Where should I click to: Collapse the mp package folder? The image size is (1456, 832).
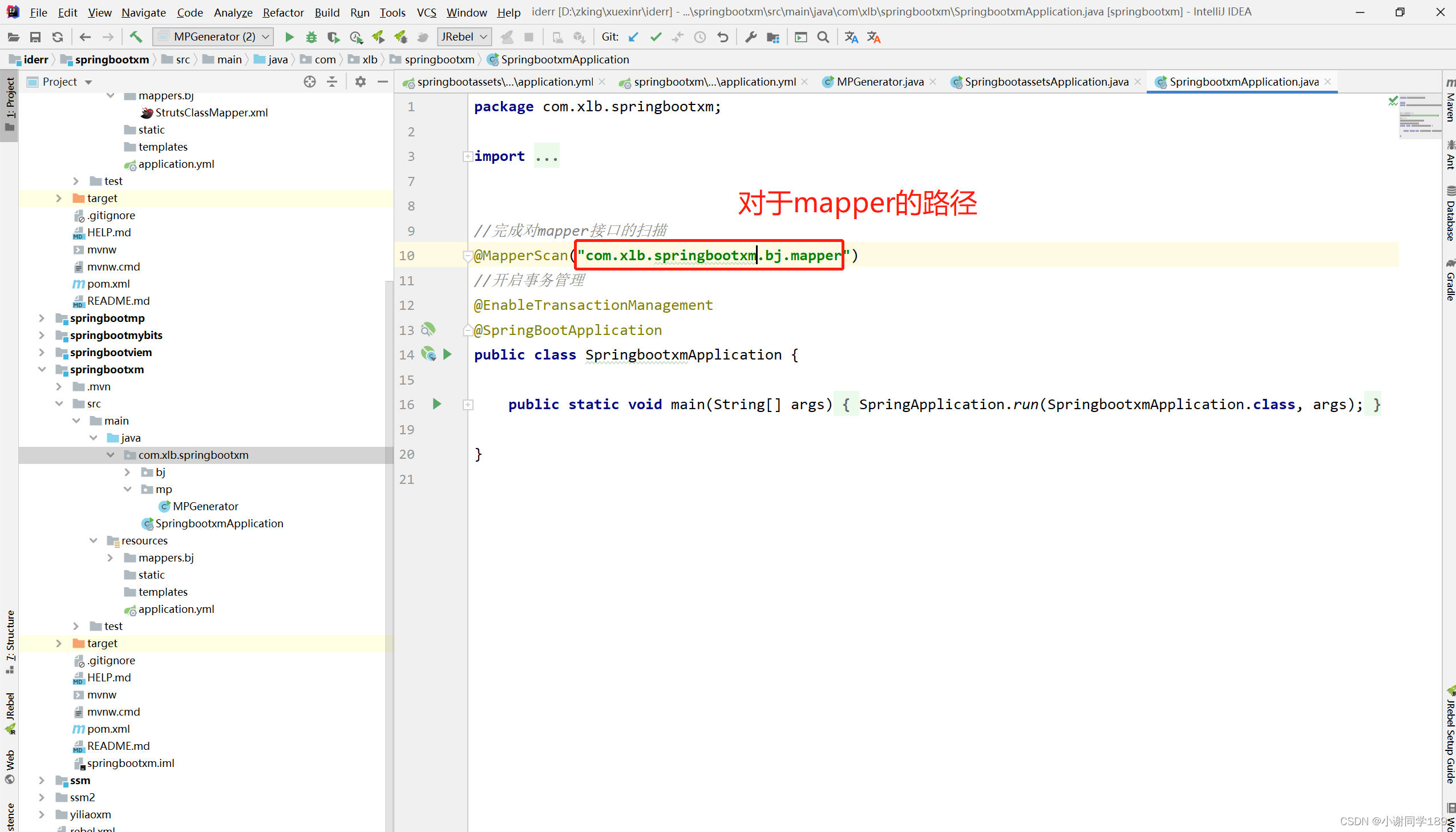coord(128,489)
